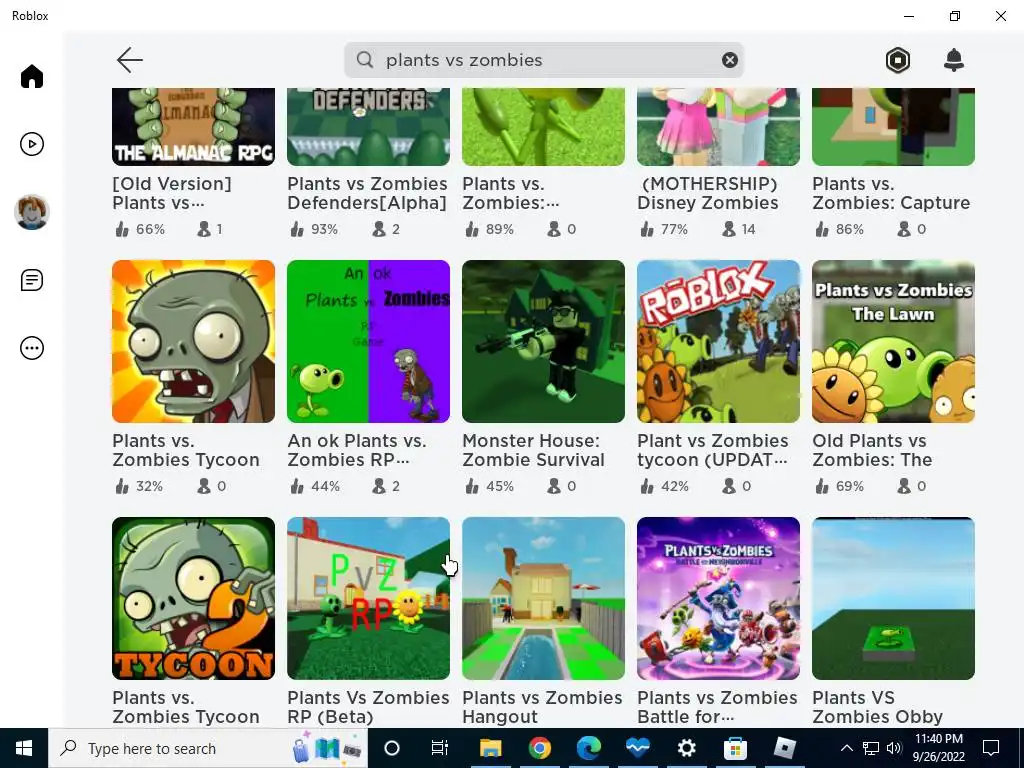This screenshot has width=1024, height=768.
Task: Open Plants Vs Zombies RP (Beta) thumbnail
Action: pos(368,598)
